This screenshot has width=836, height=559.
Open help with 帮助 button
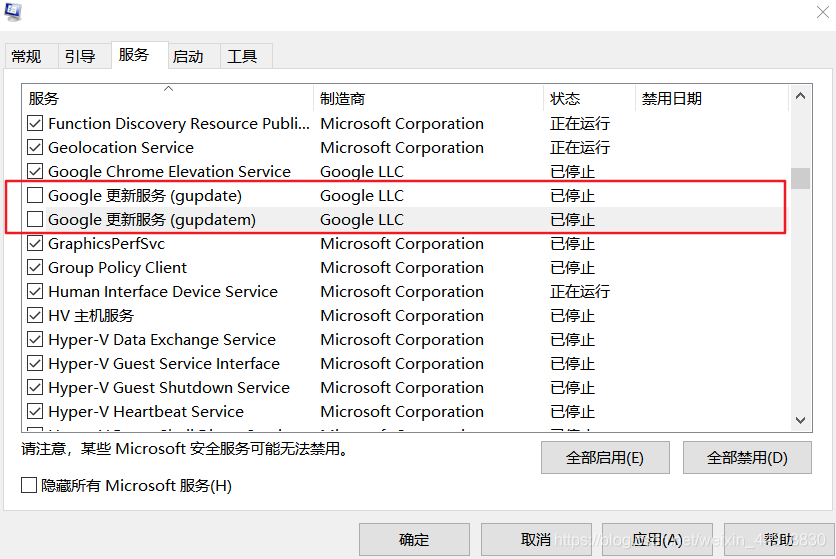(x=778, y=540)
